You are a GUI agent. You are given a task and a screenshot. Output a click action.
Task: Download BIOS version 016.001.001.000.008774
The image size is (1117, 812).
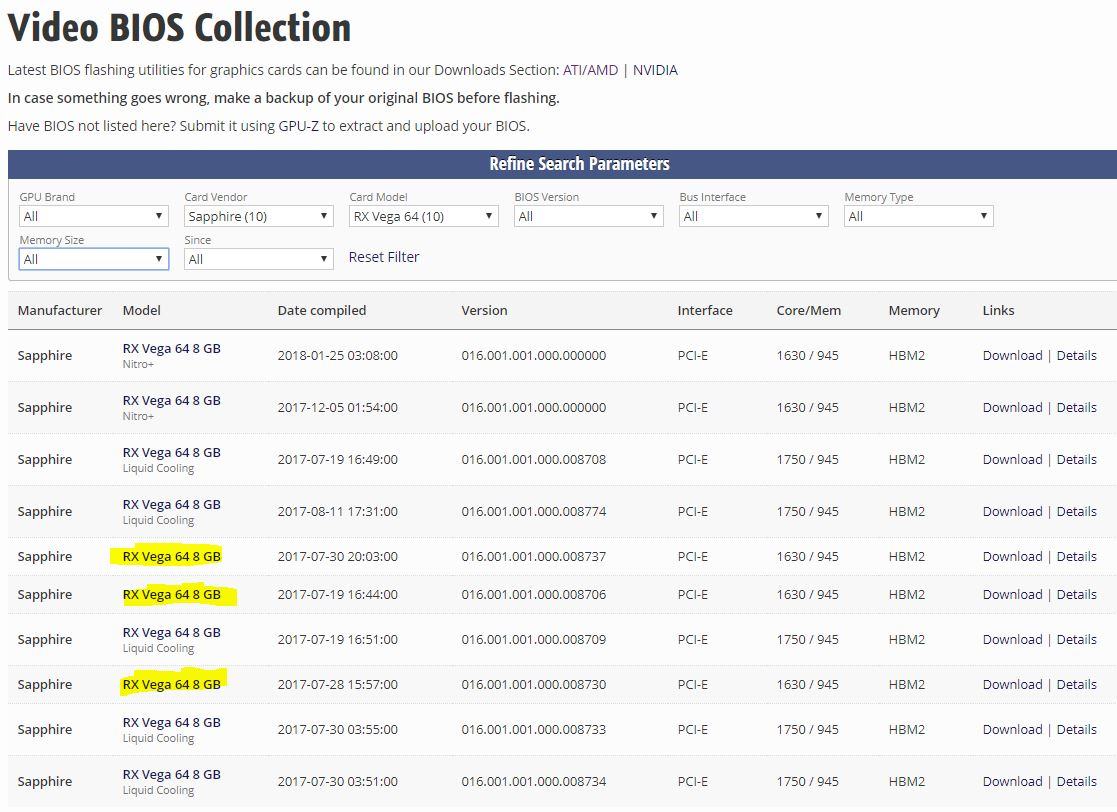coord(1012,511)
